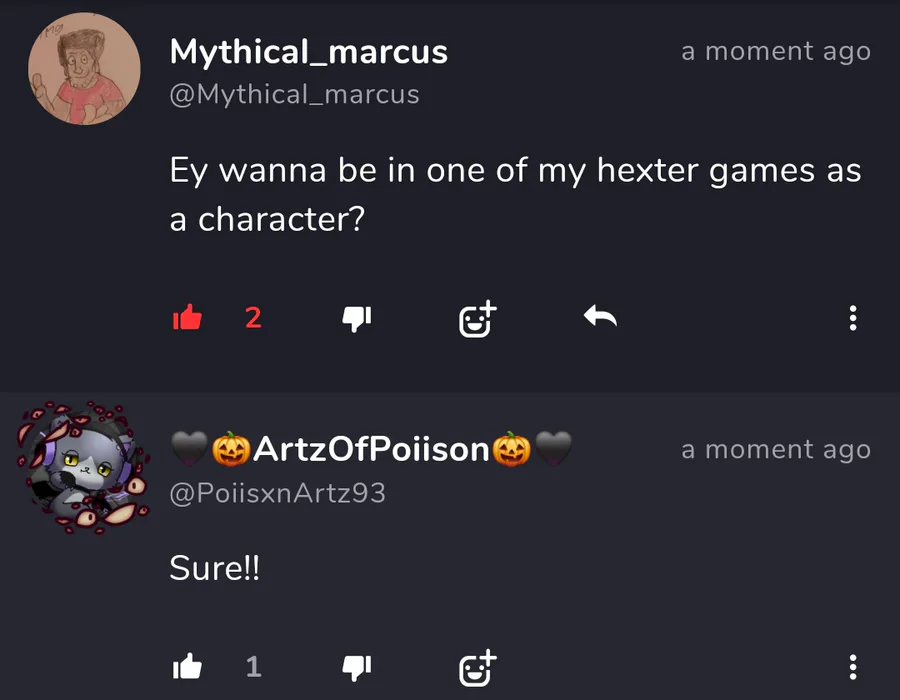Open Mythical_marcus's profile picture

click(84, 70)
